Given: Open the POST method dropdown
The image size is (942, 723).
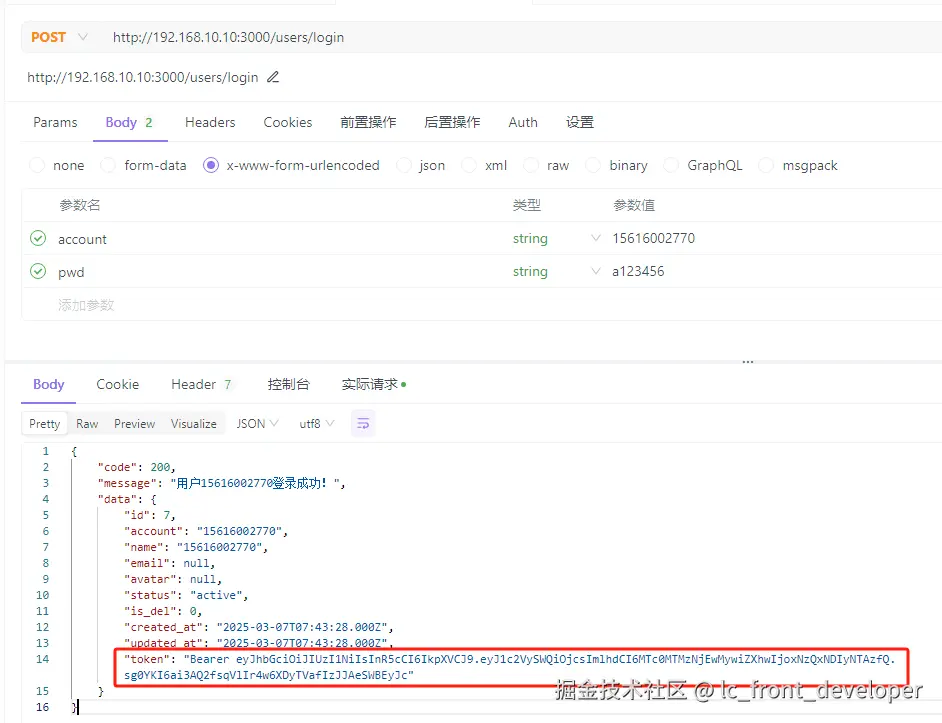Looking at the screenshot, I should pos(59,37).
